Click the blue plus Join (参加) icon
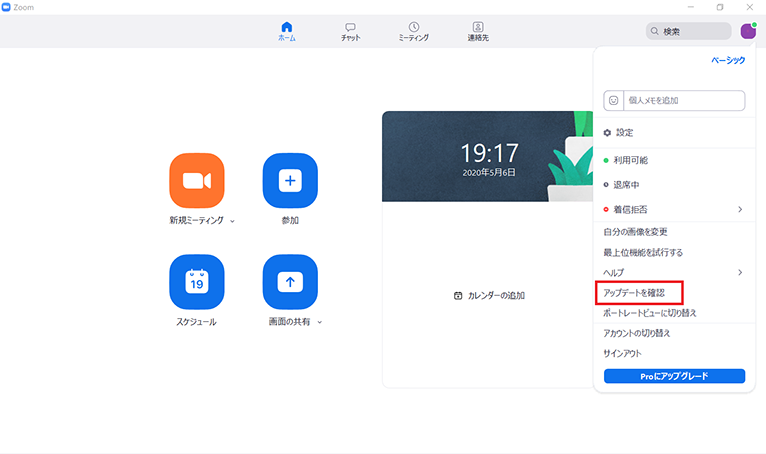This screenshot has width=766, height=454. (x=290, y=180)
